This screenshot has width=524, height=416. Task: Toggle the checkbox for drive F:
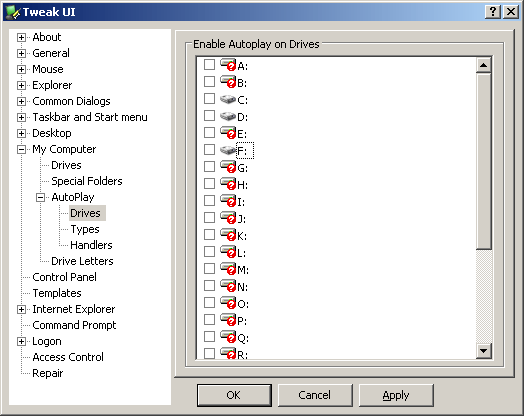(209, 150)
